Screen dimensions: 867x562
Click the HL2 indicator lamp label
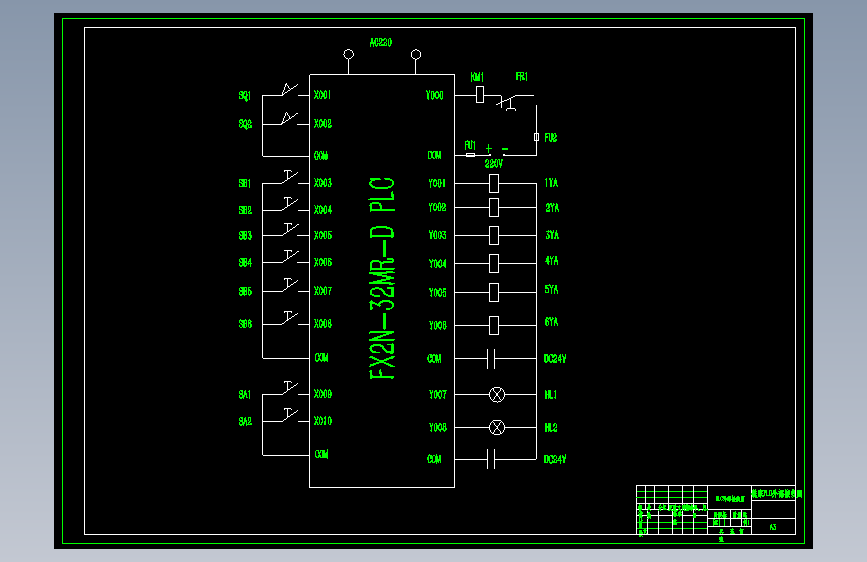pyautogui.click(x=551, y=428)
